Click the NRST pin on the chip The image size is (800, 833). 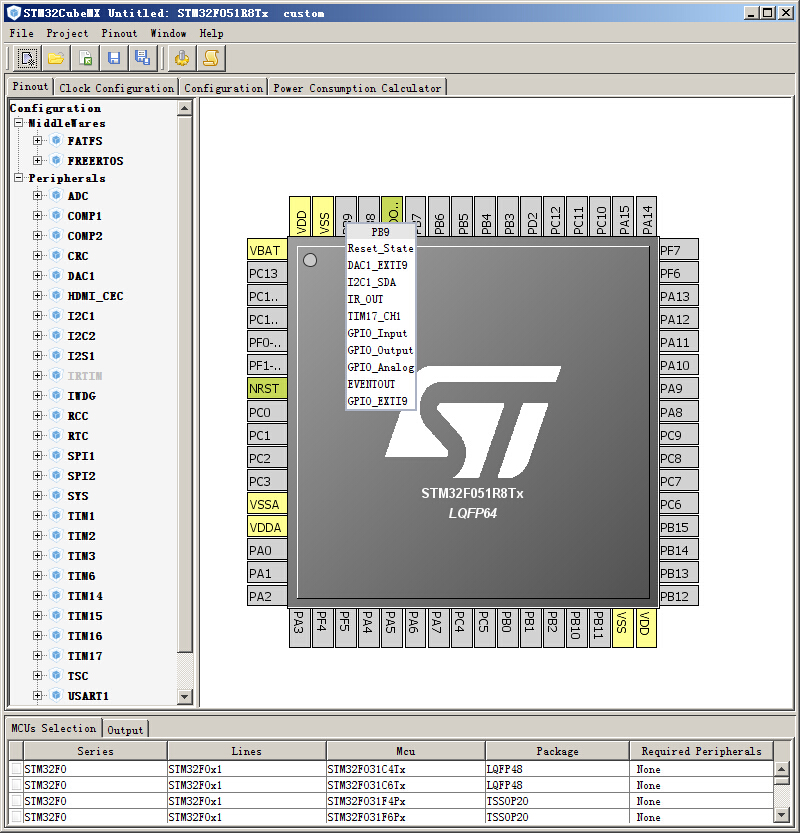tap(267, 388)
